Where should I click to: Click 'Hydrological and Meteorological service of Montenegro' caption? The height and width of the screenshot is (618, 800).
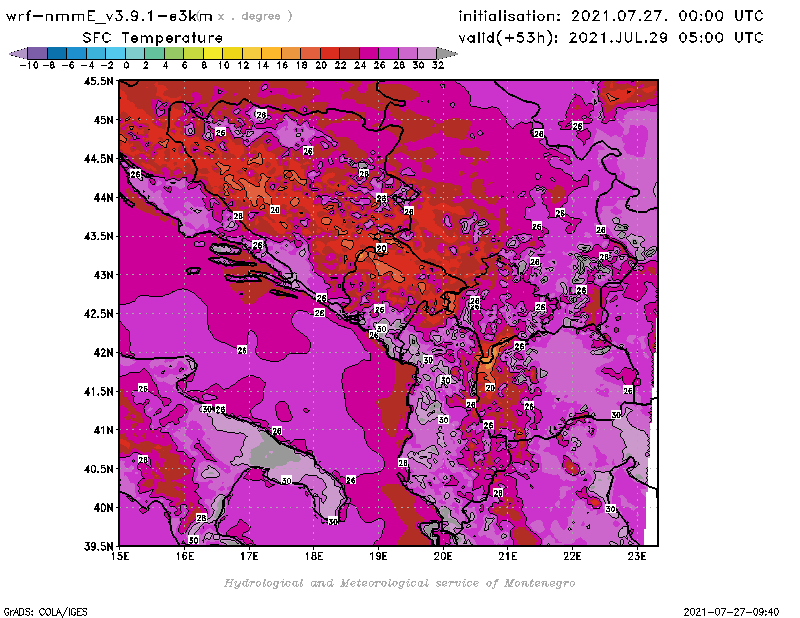pyautogui.click(x=399, y=583)
